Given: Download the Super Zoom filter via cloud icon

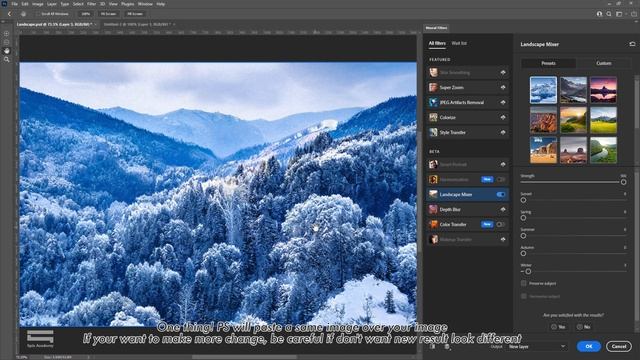Looking at the screenshot, I should point(503,87).
